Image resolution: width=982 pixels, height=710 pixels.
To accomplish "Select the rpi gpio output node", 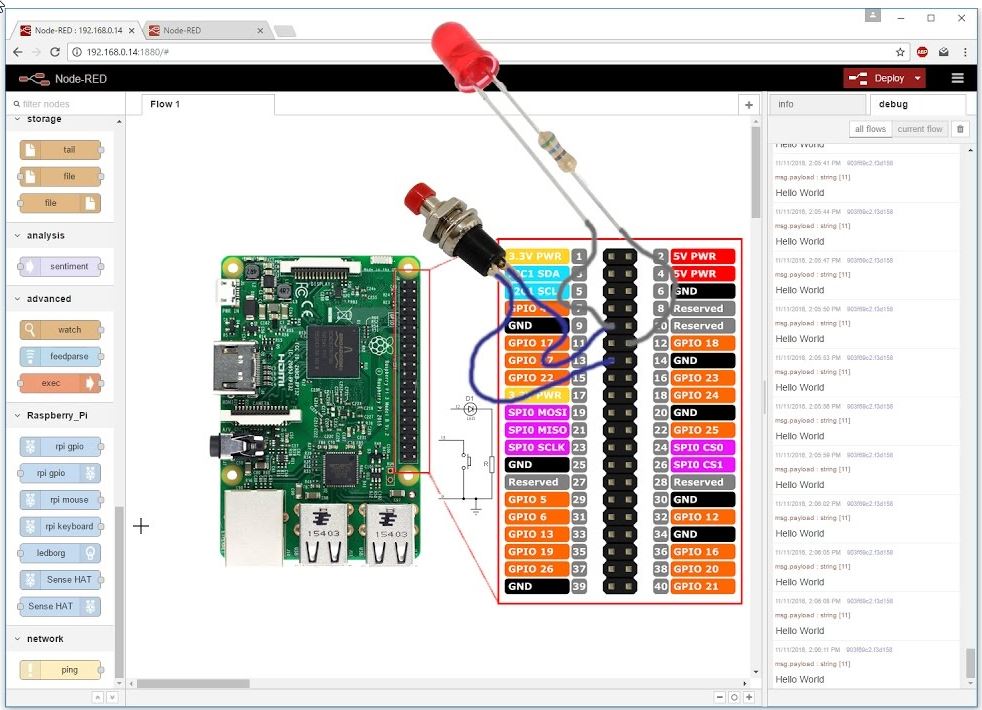I will pyautogui.click(x=60, y=473).
